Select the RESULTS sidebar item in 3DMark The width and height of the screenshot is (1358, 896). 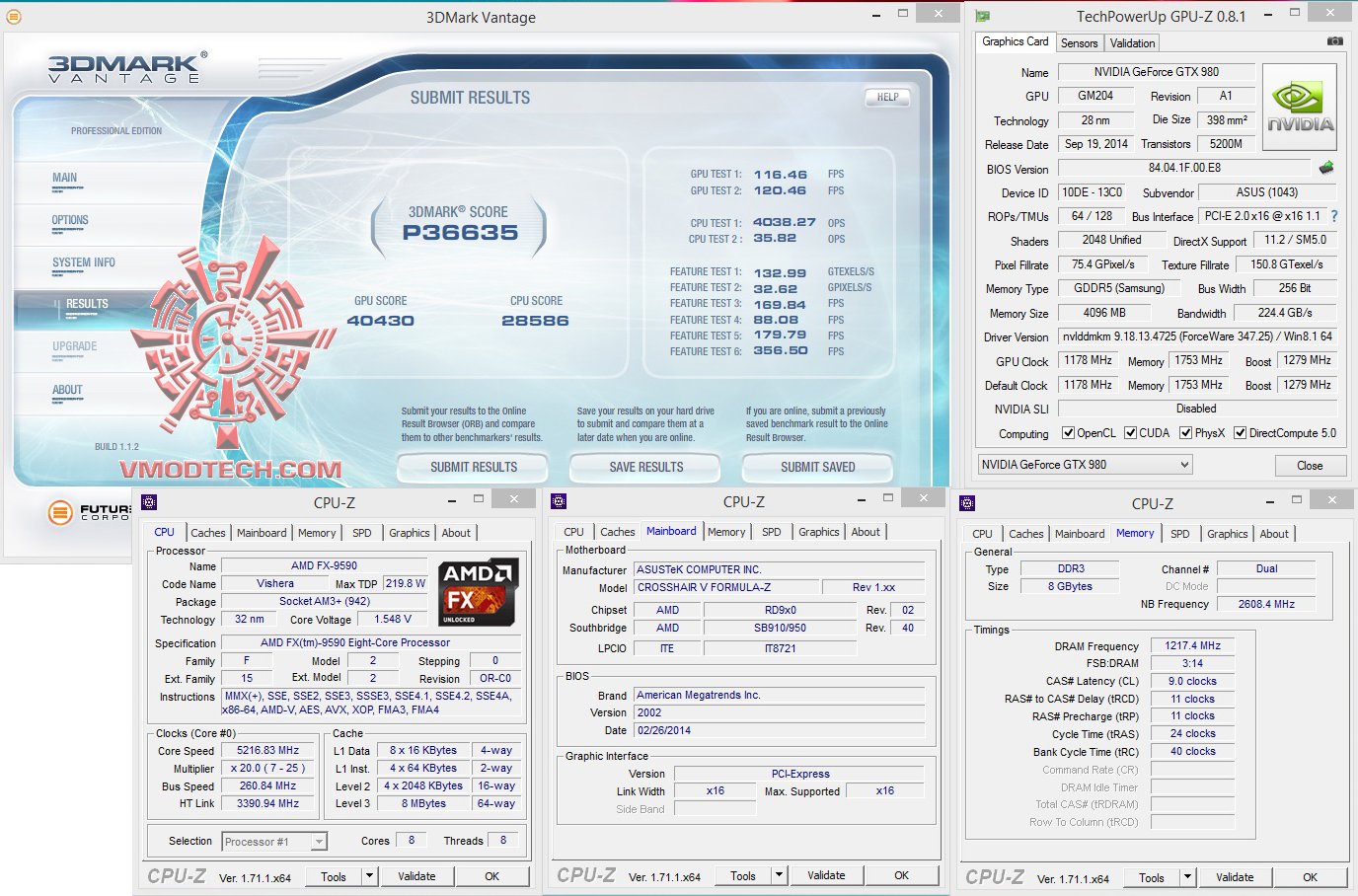[x=87, y=304]
